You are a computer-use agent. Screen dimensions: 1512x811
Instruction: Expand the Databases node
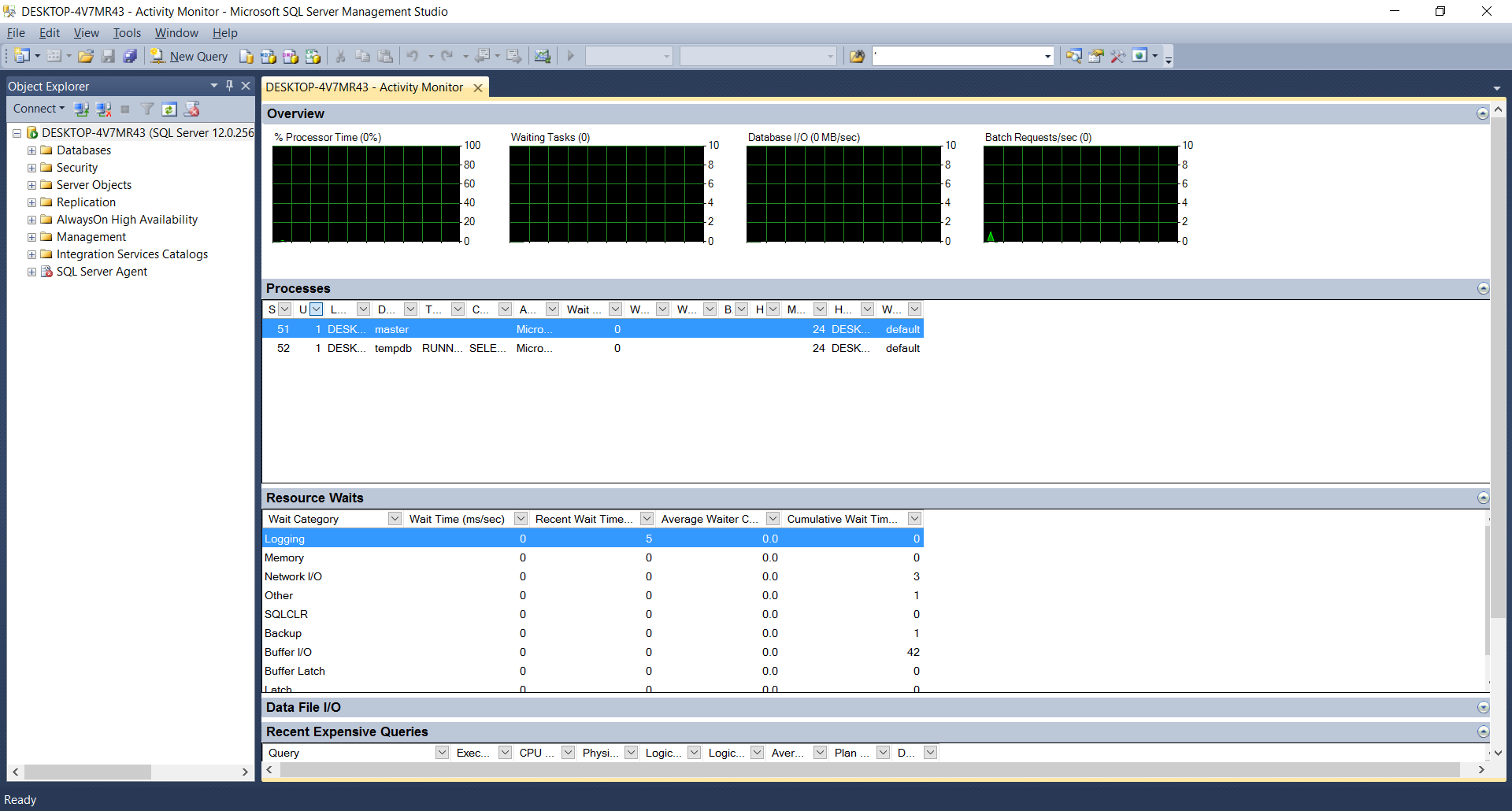coord(31,150)
